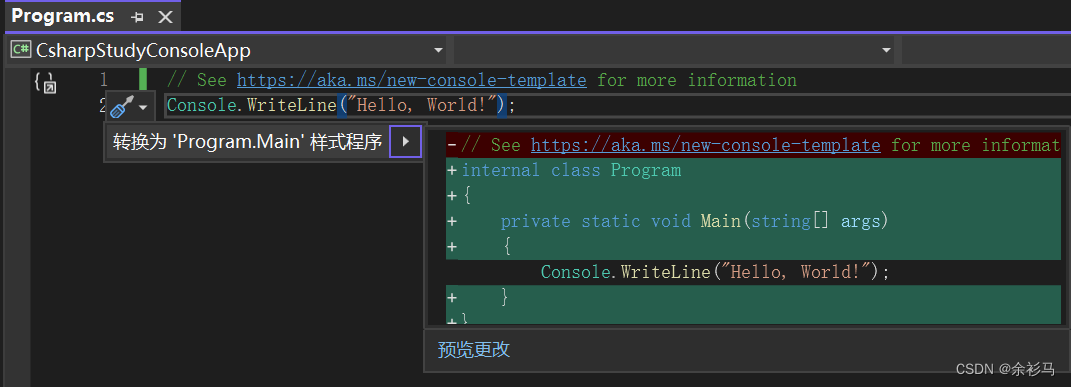Click the 预览更改 link
Viewport: 1071px width, 387px height.
click(x=473, y=350)
